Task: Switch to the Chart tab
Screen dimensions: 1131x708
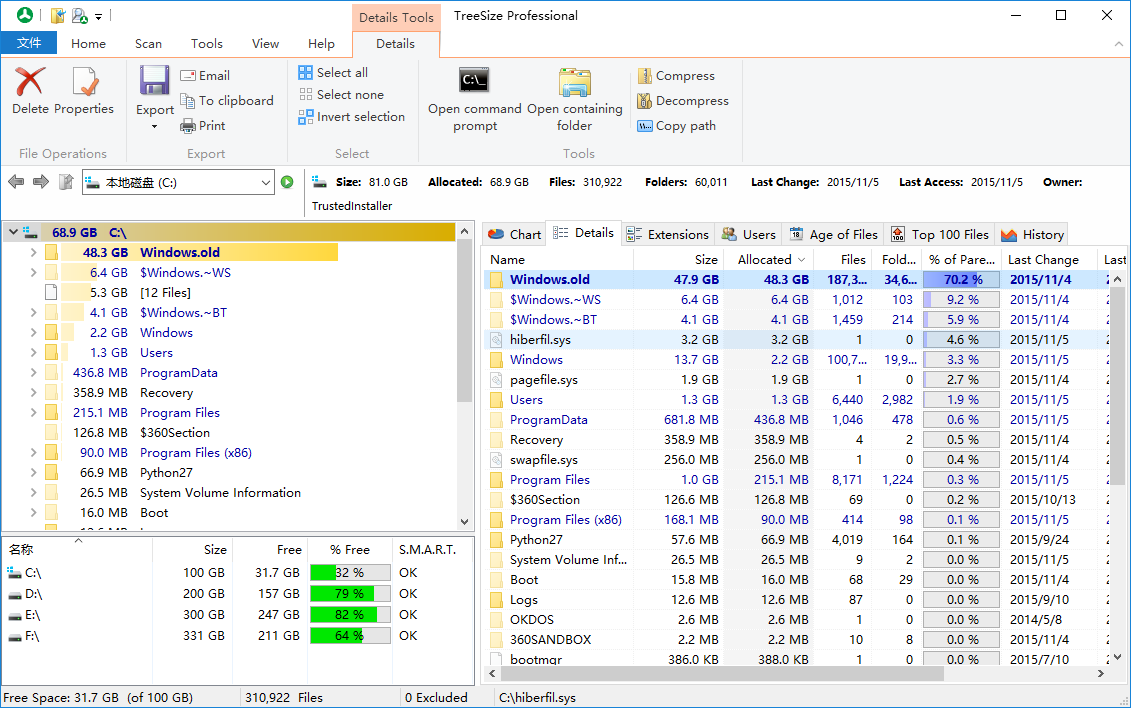Action: pyautogui.click(x=514, y=234)
